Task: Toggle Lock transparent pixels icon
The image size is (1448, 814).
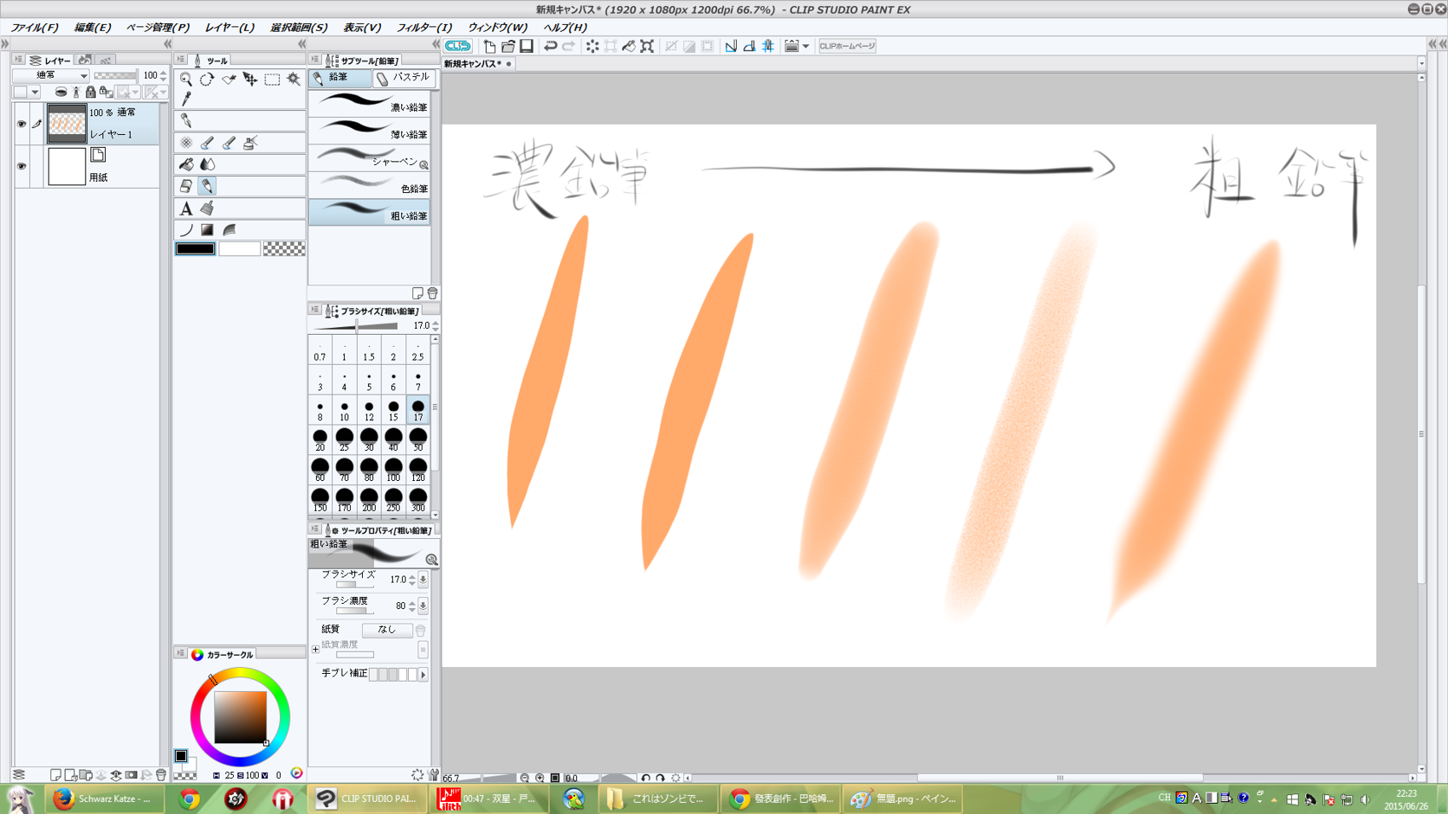Action: 106,92
